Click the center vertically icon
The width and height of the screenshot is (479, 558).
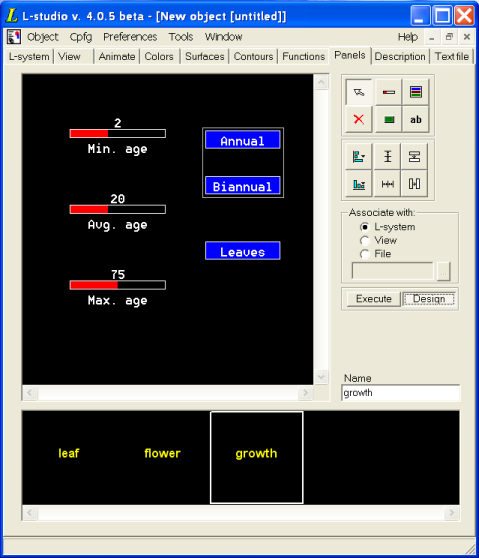click(x=415, y=184)
